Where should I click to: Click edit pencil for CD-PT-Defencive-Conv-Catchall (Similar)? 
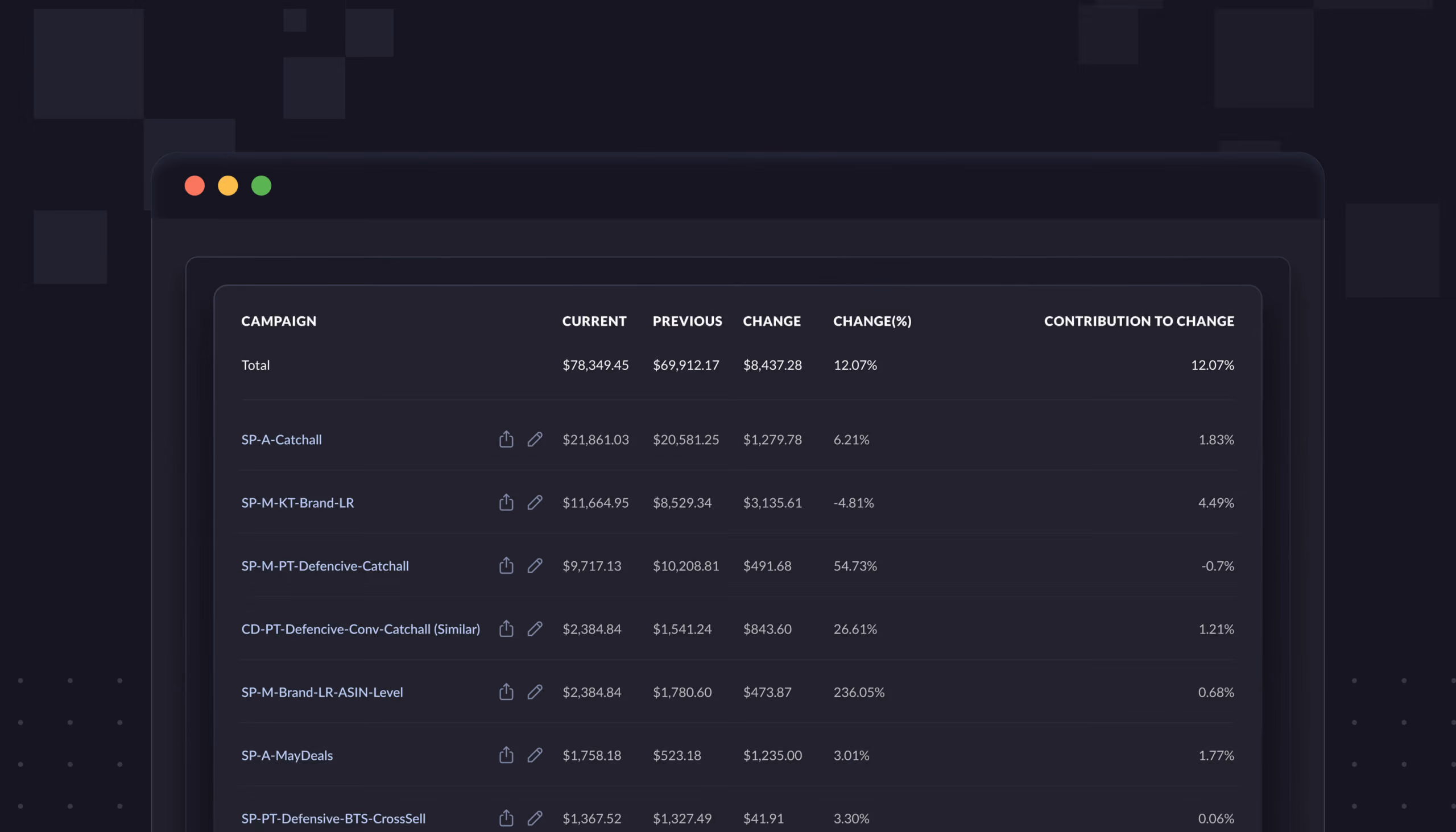coord(534,628)
